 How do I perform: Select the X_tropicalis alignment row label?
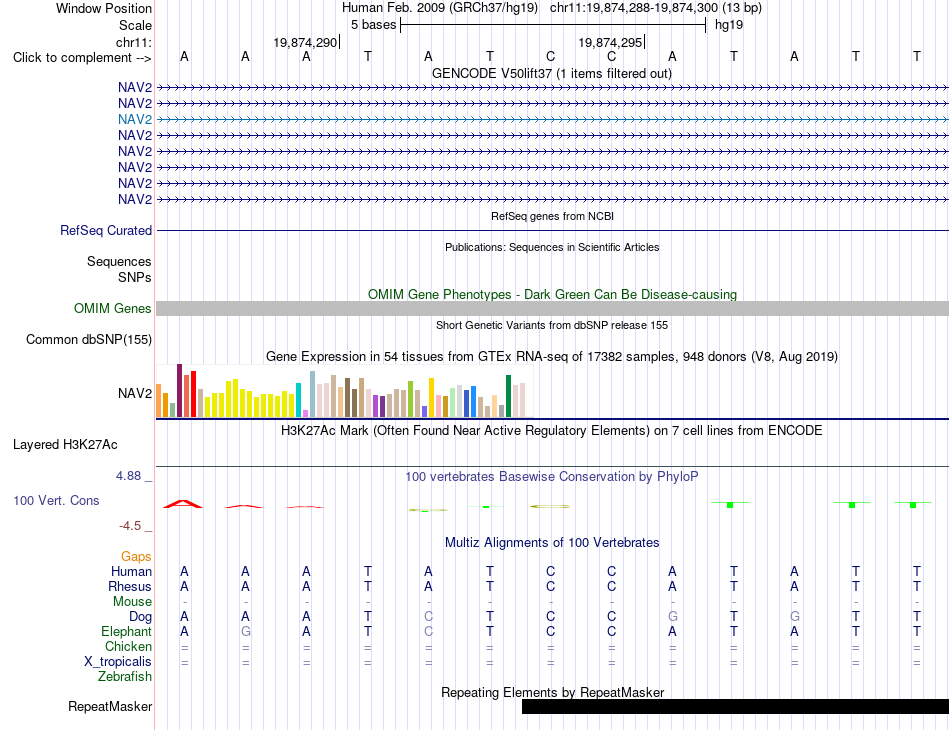click(118, 662)
